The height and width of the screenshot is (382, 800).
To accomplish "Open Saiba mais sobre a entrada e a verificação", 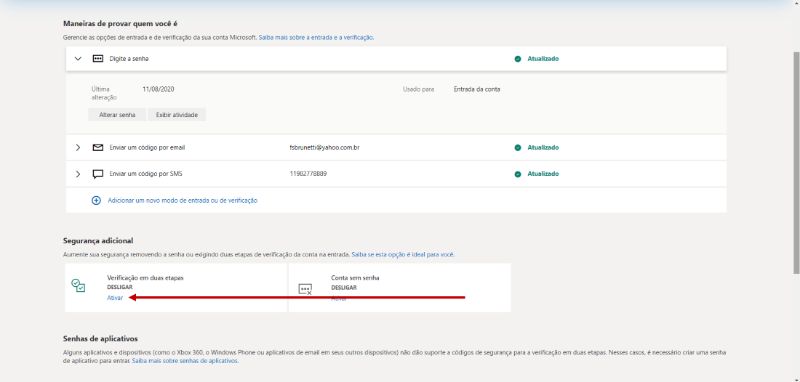I will (x=316, y=38).
